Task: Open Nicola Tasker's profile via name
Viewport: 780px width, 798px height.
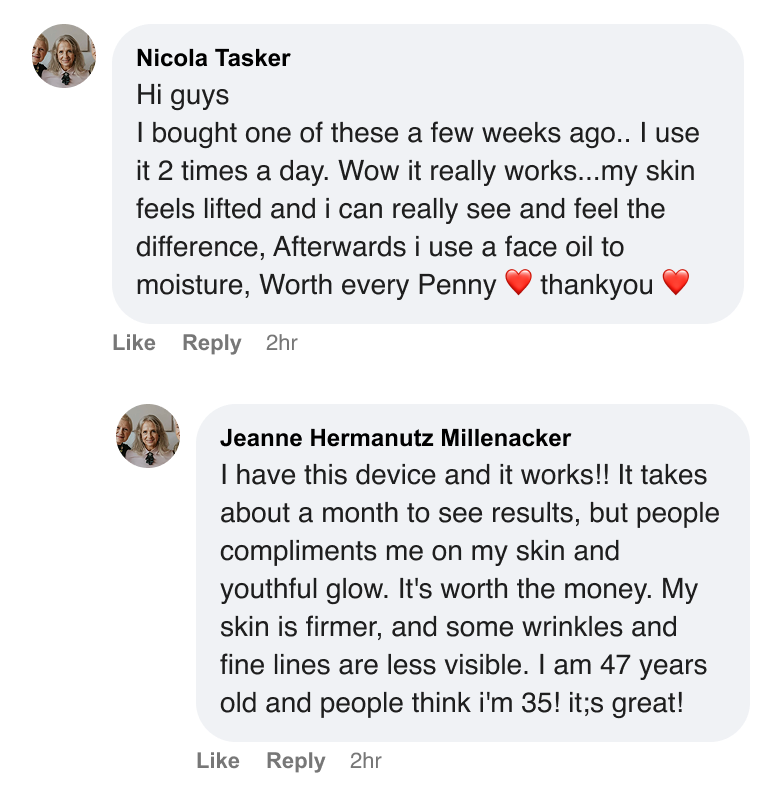Action: point(213,58)
